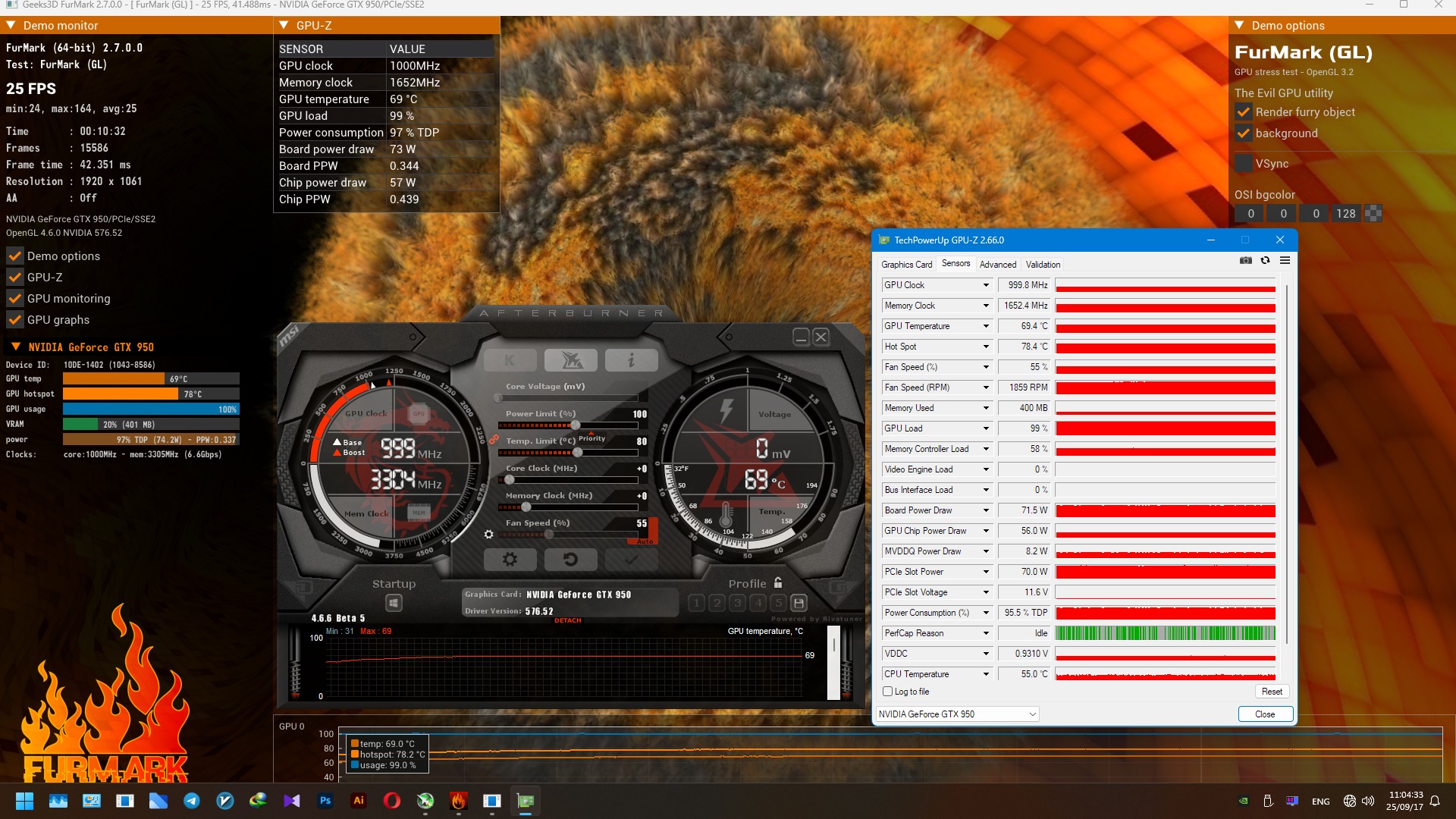This screenshot has width=1456, height=819.
Task: Select Afterburner profile slot 3
Action: 737,603
